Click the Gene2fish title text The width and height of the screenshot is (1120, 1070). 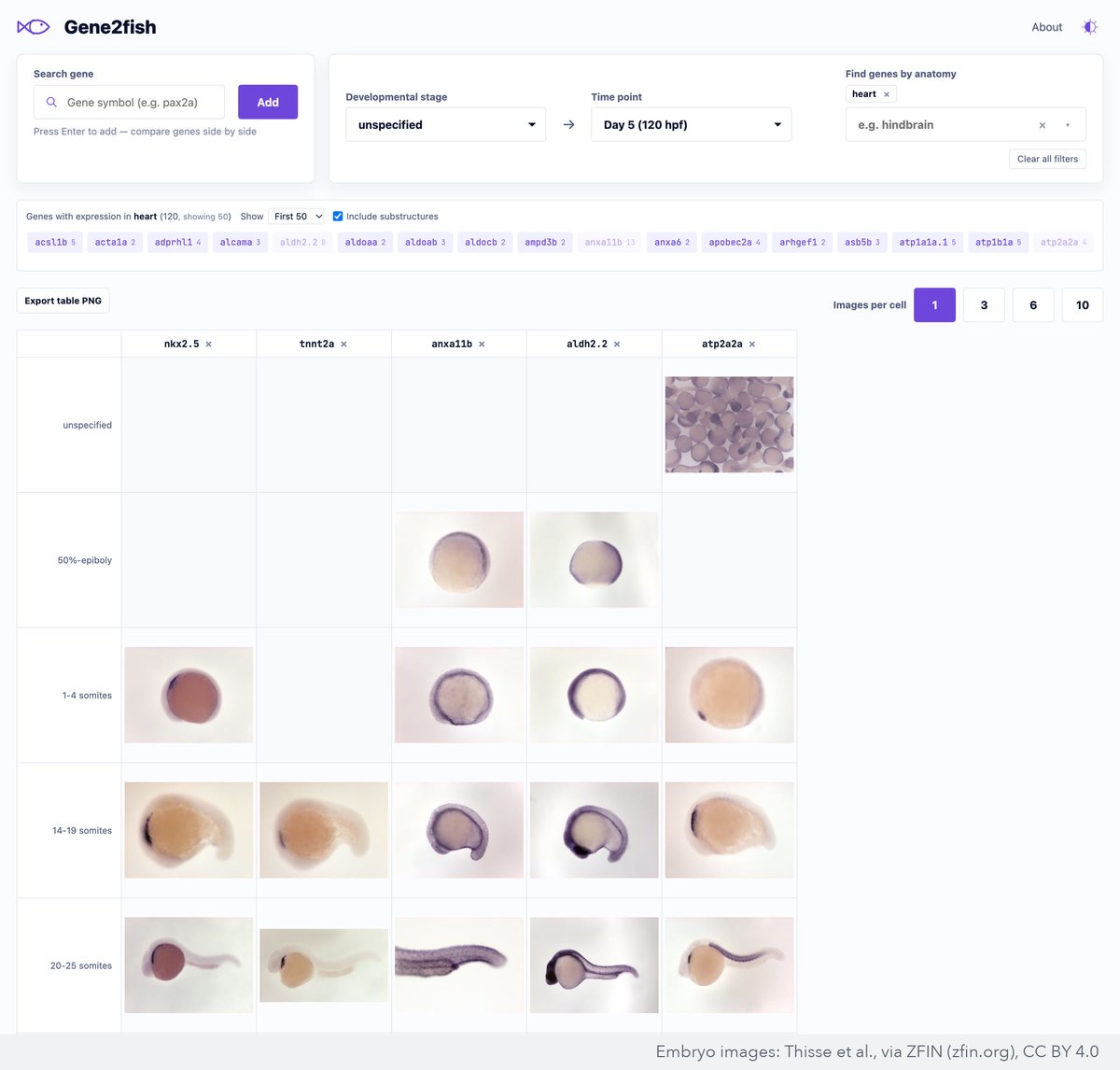(110, 27)
